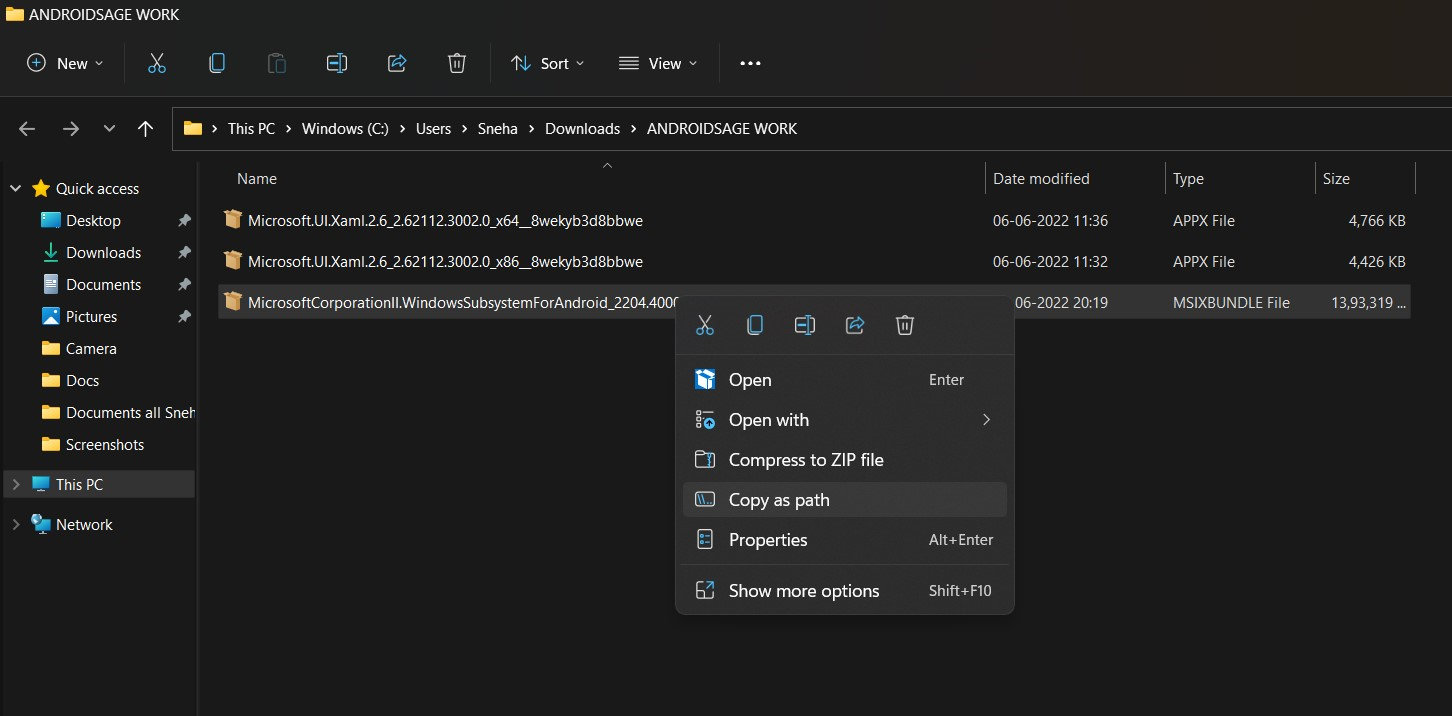Click the Share icon in the context menu
Screen dimensions: 1452x716
855,325
